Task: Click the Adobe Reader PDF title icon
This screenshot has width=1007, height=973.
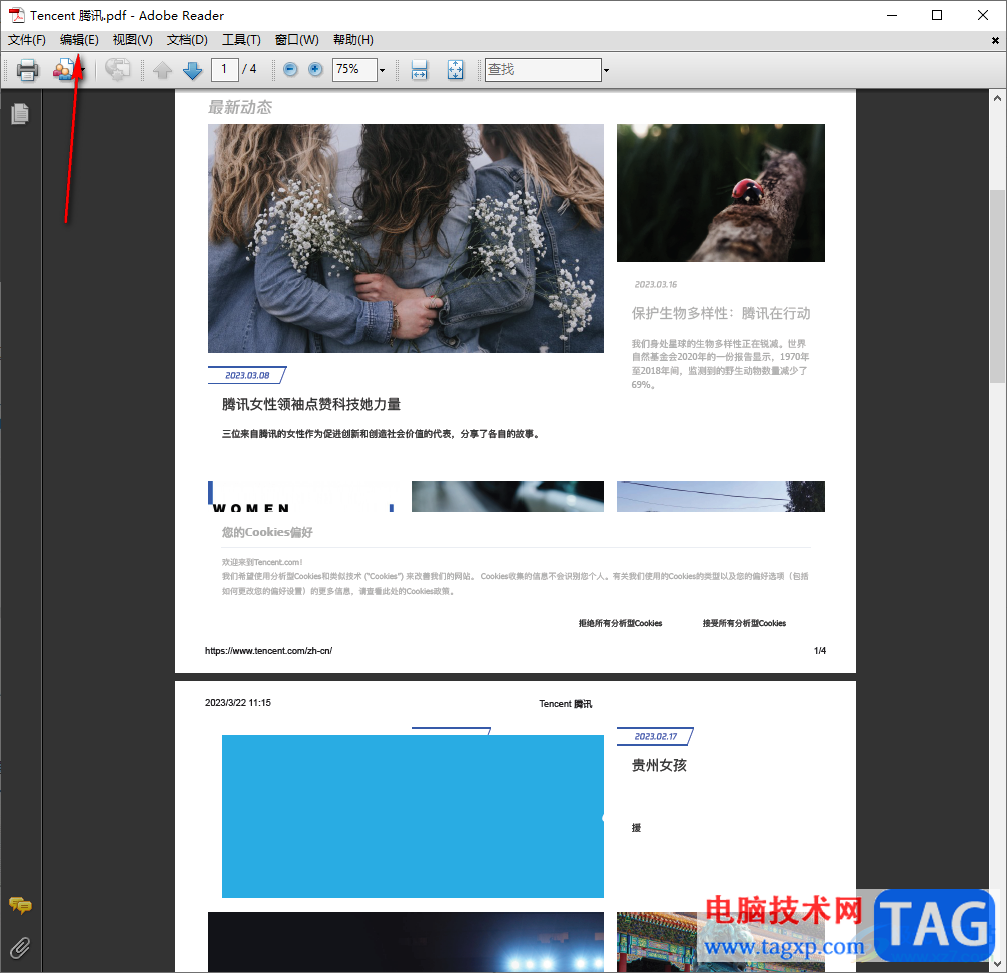Action: click(x=17, y=15)
